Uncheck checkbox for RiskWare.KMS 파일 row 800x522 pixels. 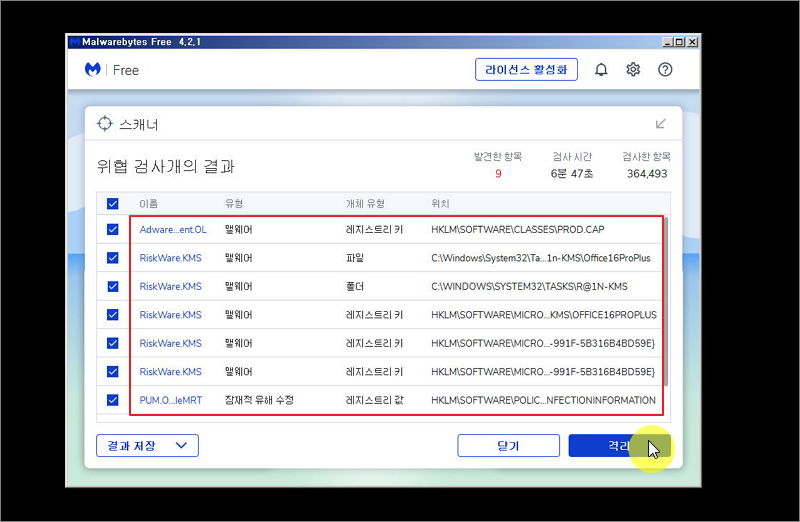(x=113, y=258)
